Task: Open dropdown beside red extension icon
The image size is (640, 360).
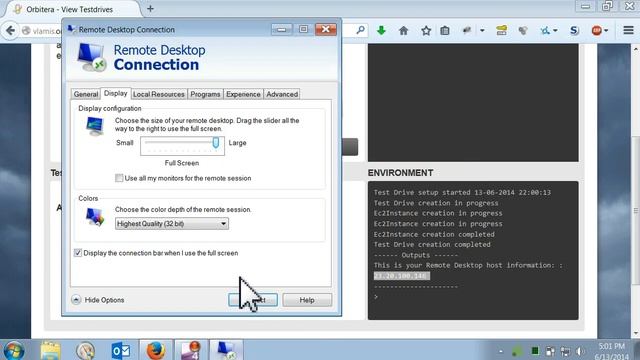Action: click(606, 31)
